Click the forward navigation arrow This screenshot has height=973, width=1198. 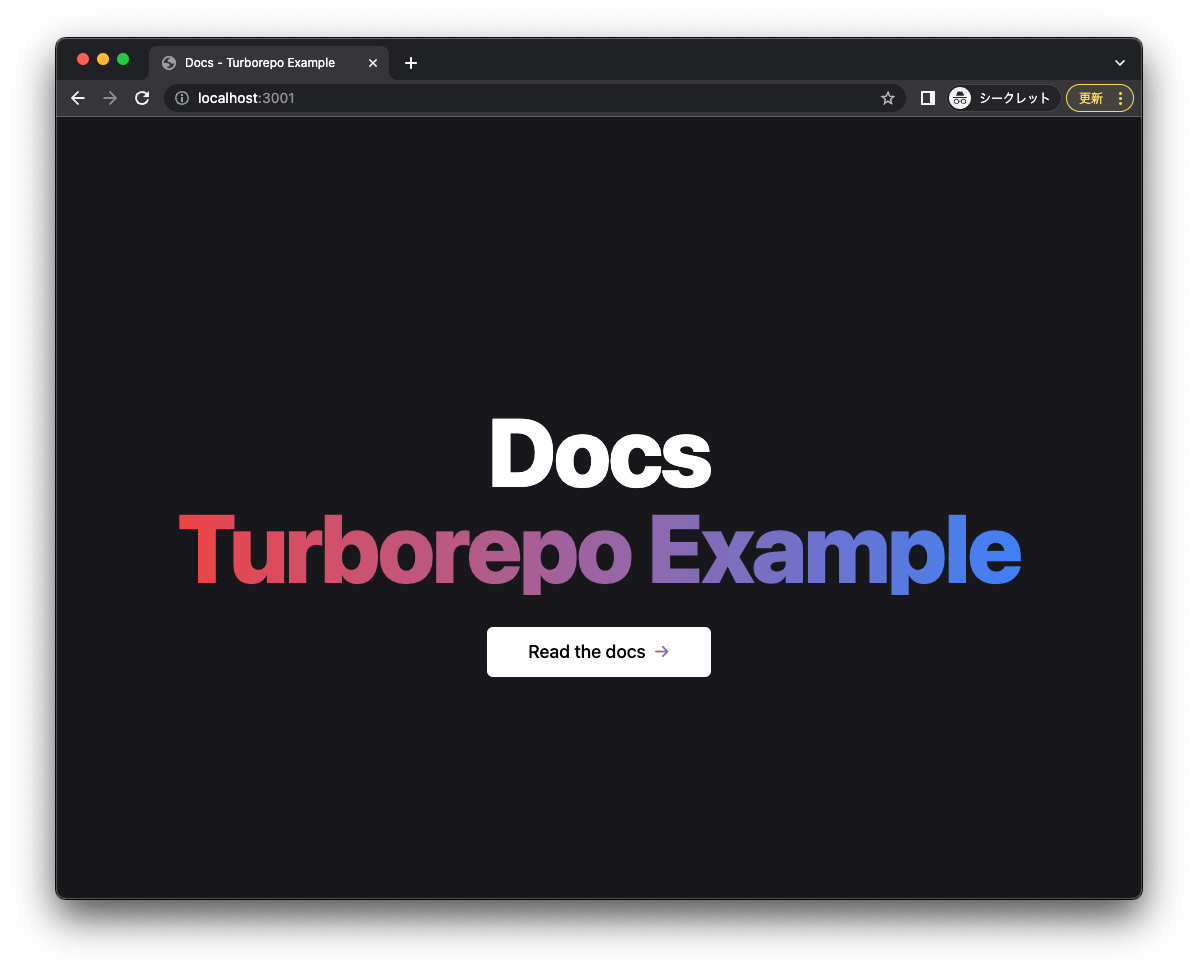110,98
